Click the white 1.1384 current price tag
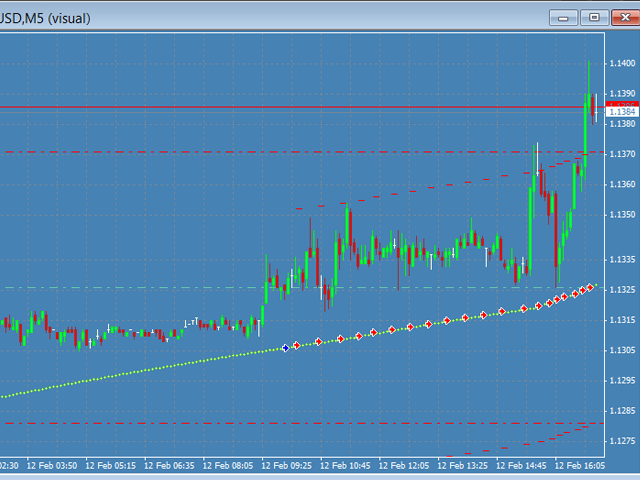The width and height of the screenshot is (640, 480). (x=621, y=112)
